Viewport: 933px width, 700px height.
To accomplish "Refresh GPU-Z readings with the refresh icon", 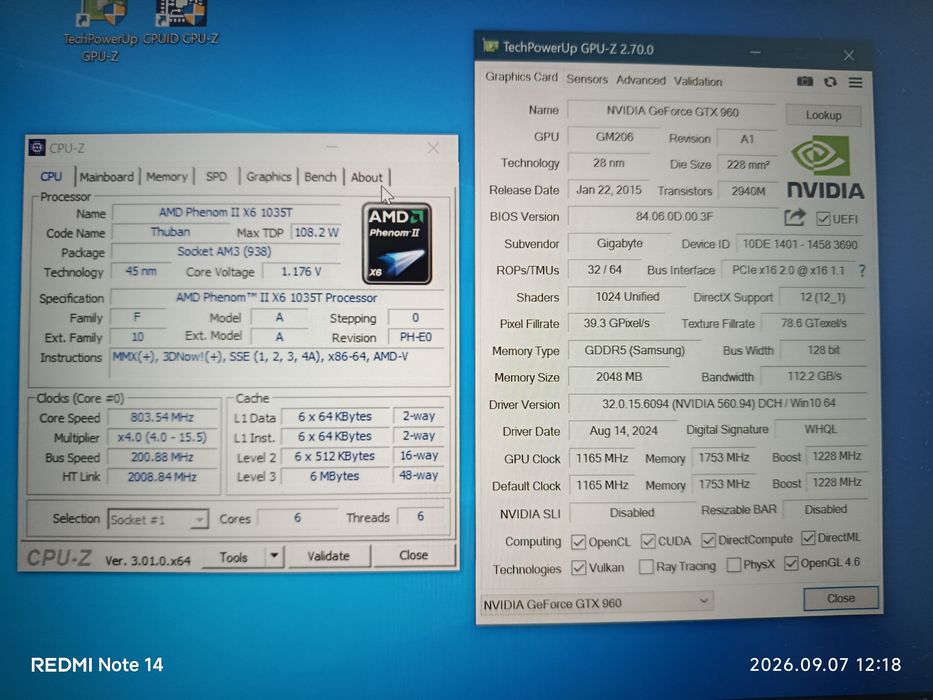I will (830, 82).
